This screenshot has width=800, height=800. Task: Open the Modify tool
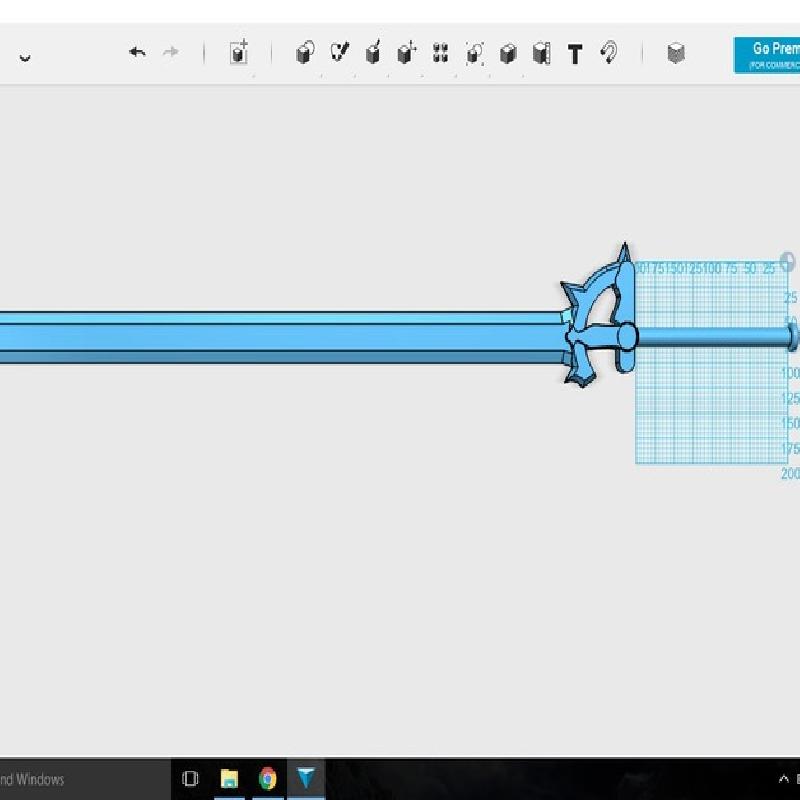pyautogui.click(x=406, y=53)
